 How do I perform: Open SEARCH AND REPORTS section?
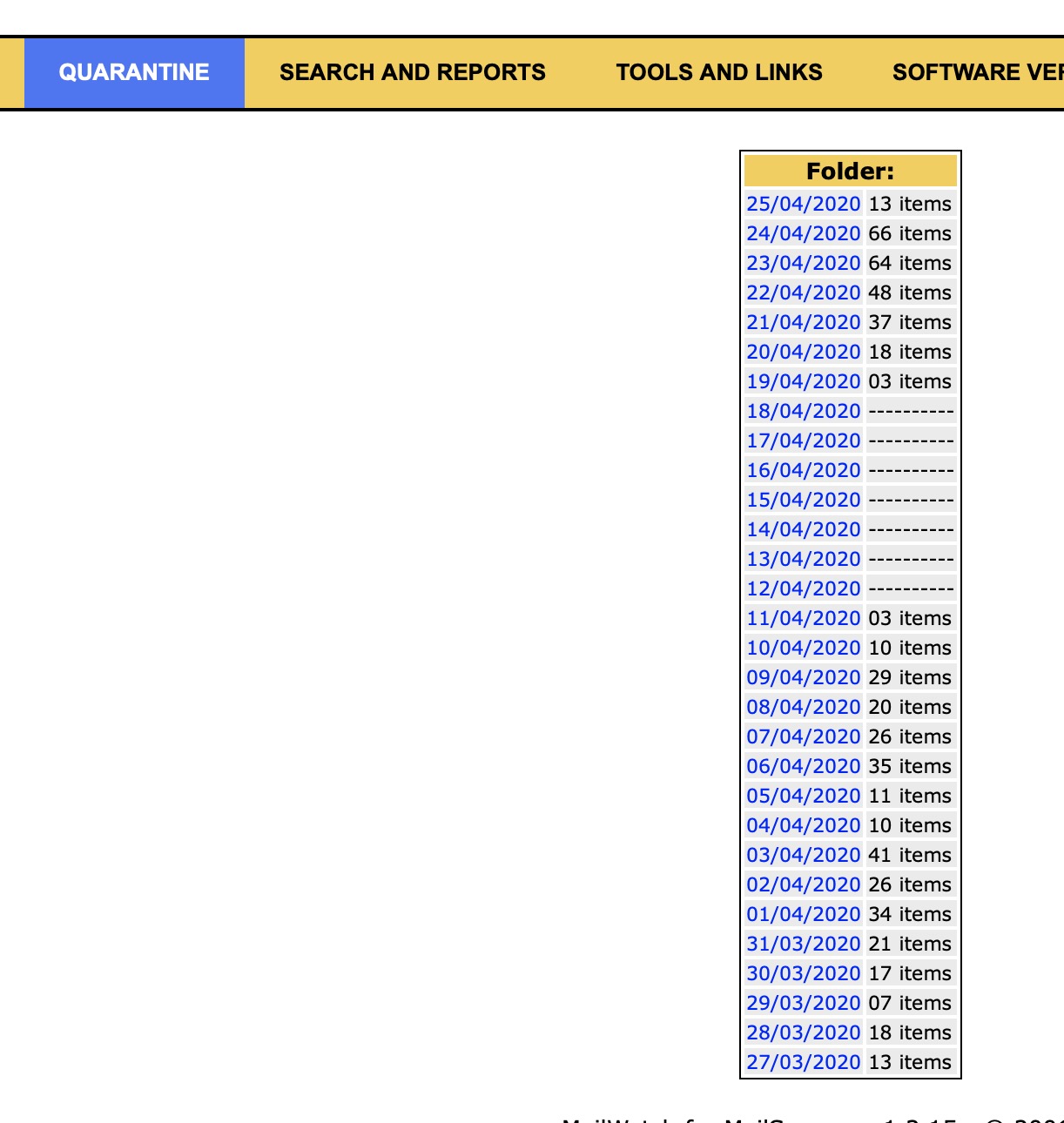pos(412,71)
